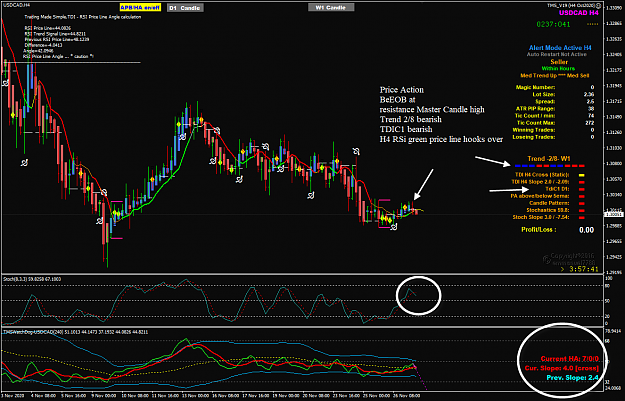
Task: Click the Stochastics 59.8 label
Action: pyautogui.click(x=548, y=210)
